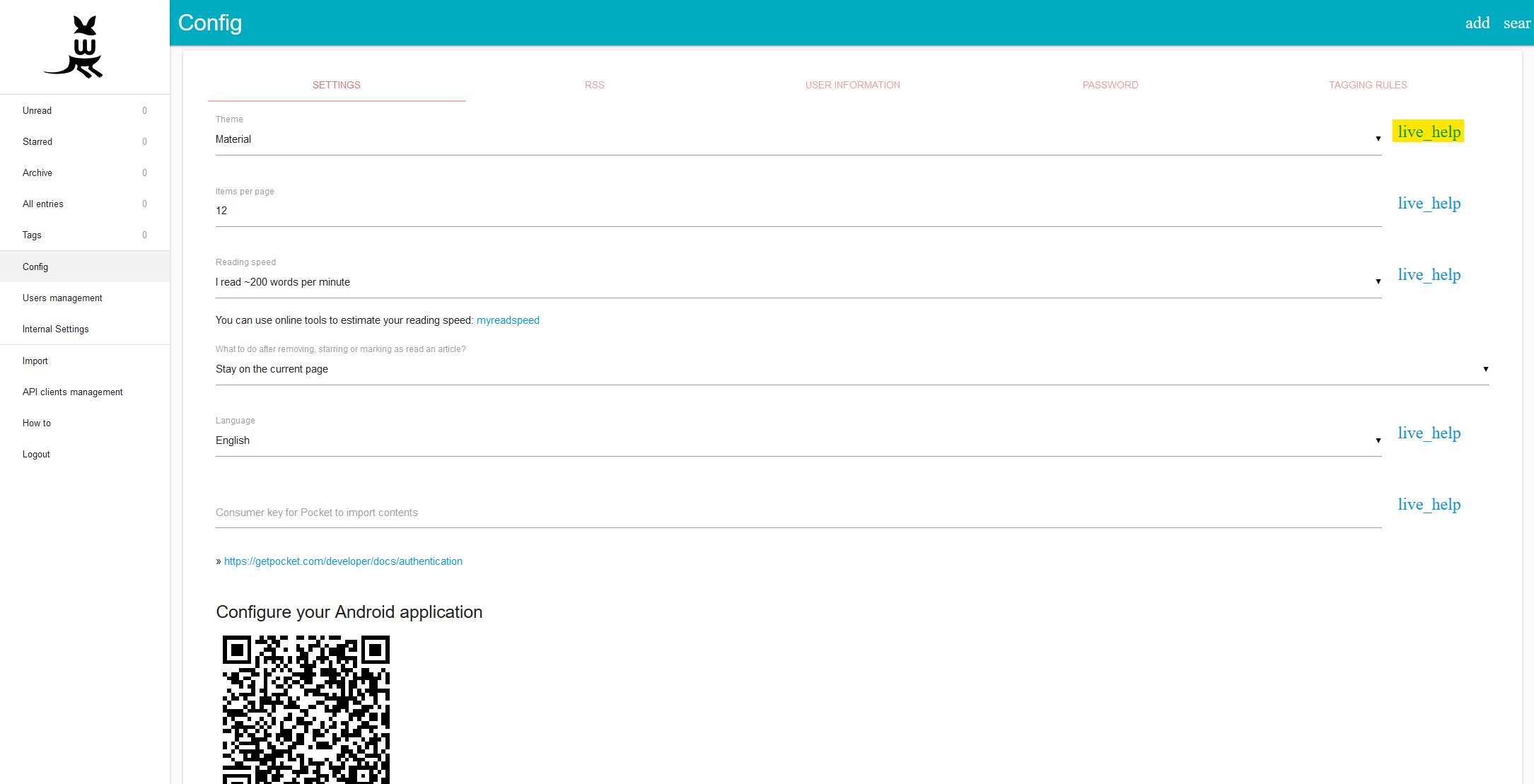The width and height of the screenshot is (1534, 784).
Task: Open the add entry icon in the top bar
Action: pyautogui.click(x=1477, y=23)
